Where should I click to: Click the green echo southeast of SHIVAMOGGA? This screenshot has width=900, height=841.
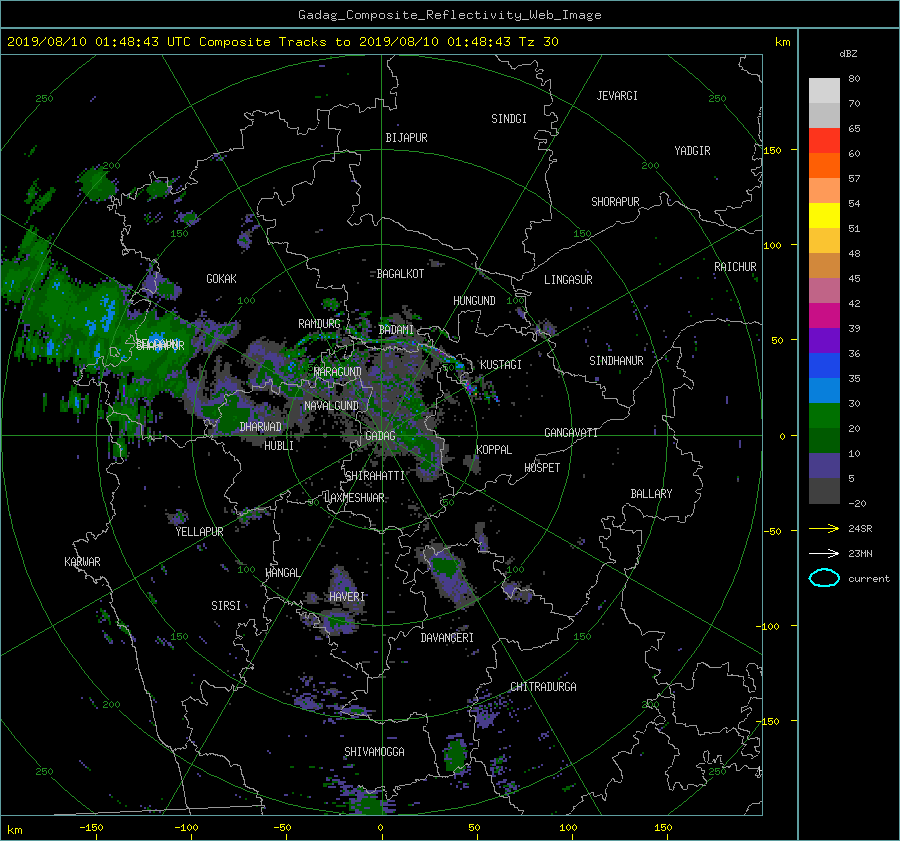coord(456,754)
